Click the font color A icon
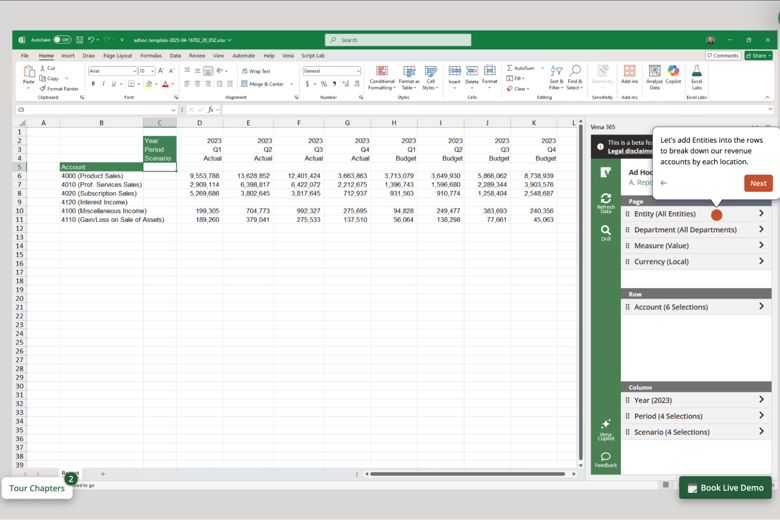Viewport: 780px width, 520px height. (165, 84)
